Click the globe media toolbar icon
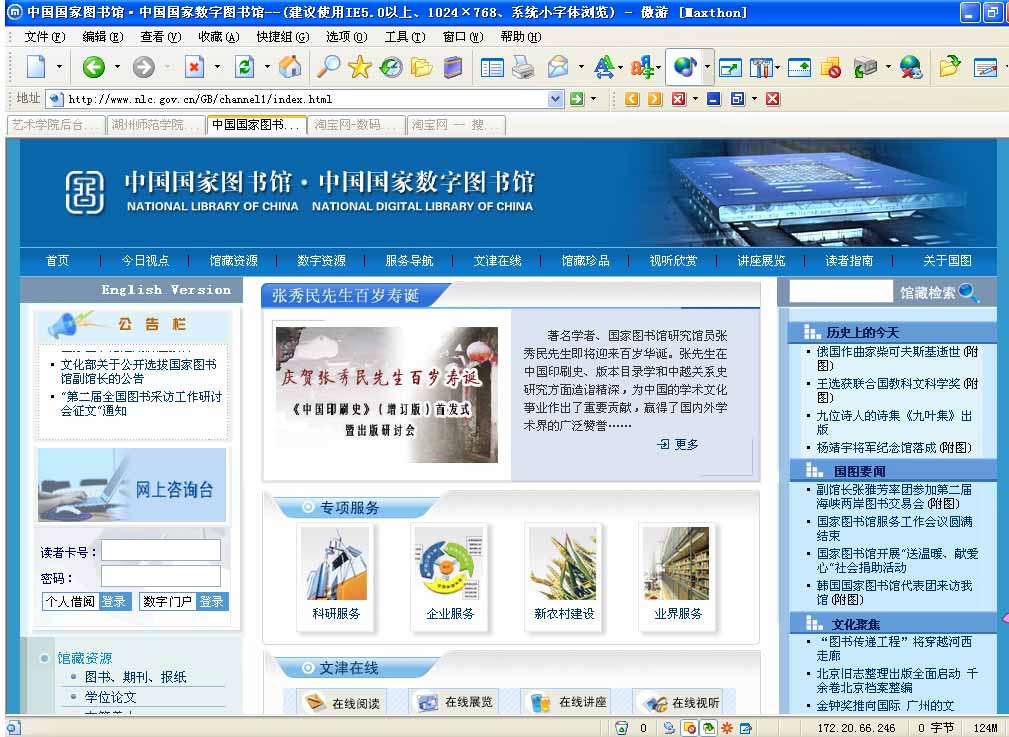Image resolution: width=1009 pixels, height=737 pixels. pos(685,66)
